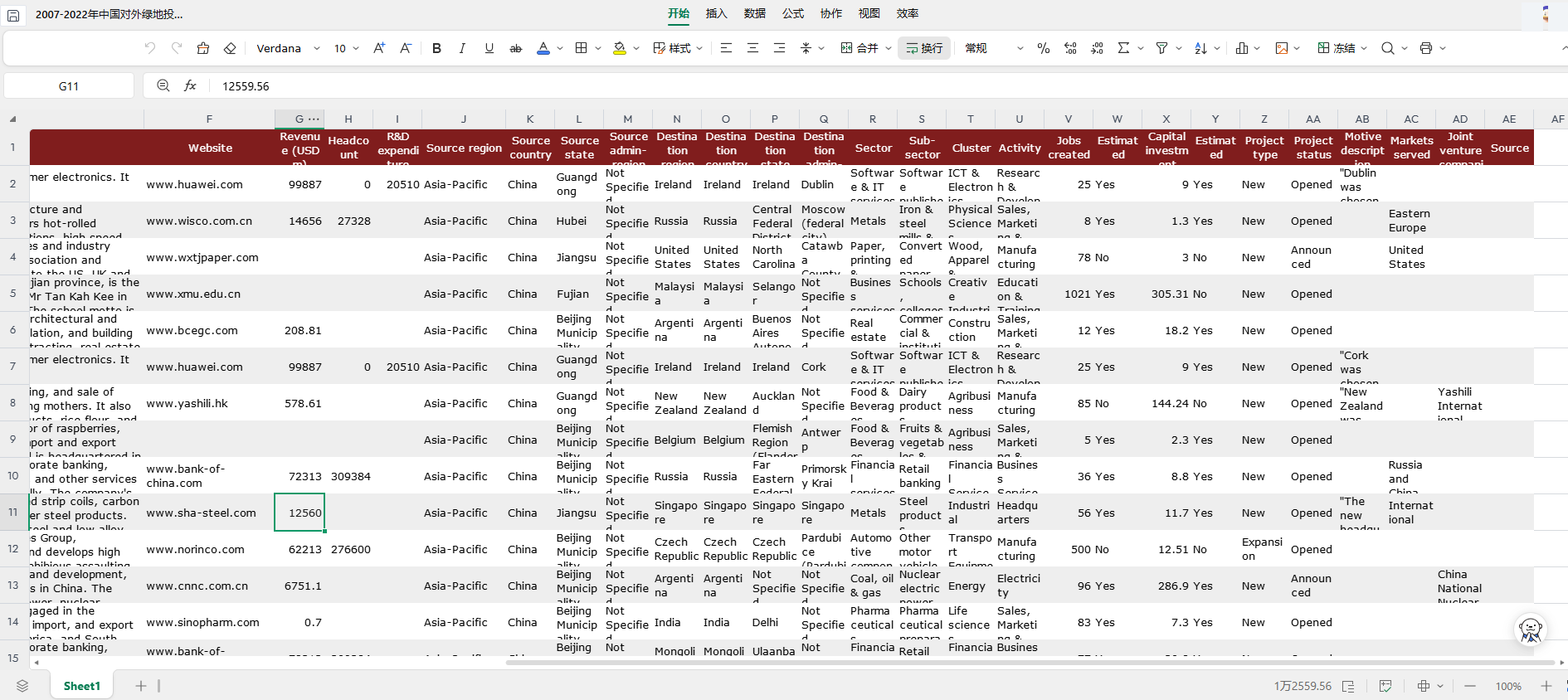
Task: Add a new sheet with plus button
Action: coord(141,686)
